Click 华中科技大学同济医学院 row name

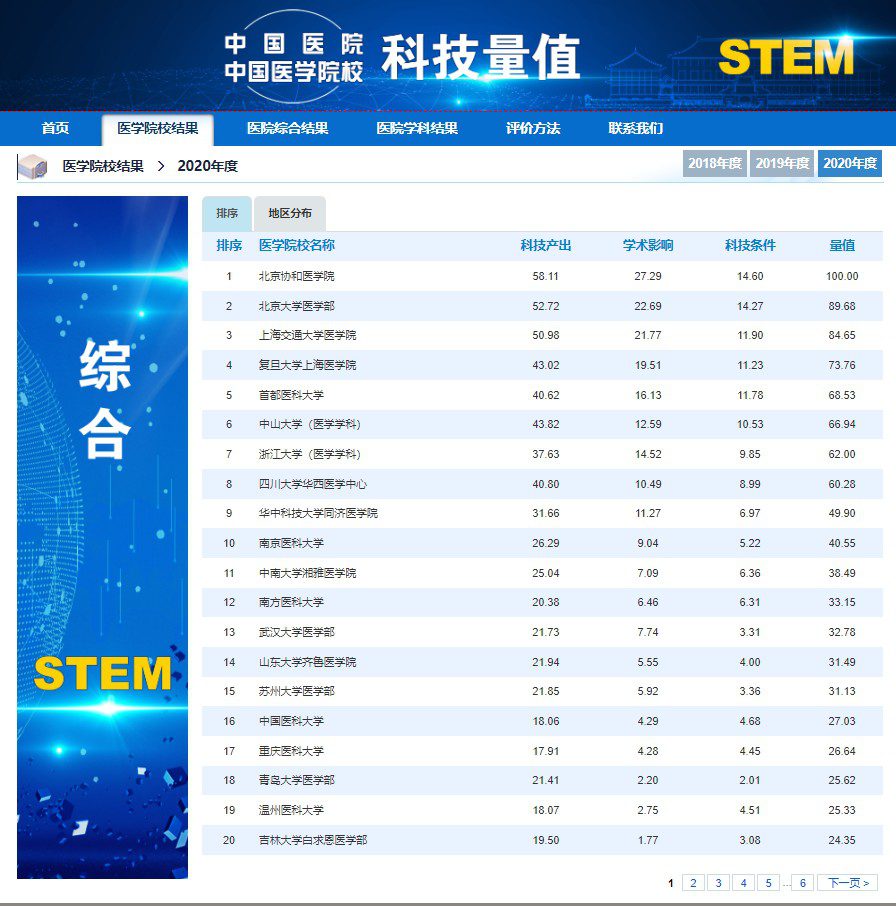(x=318, y=513)
